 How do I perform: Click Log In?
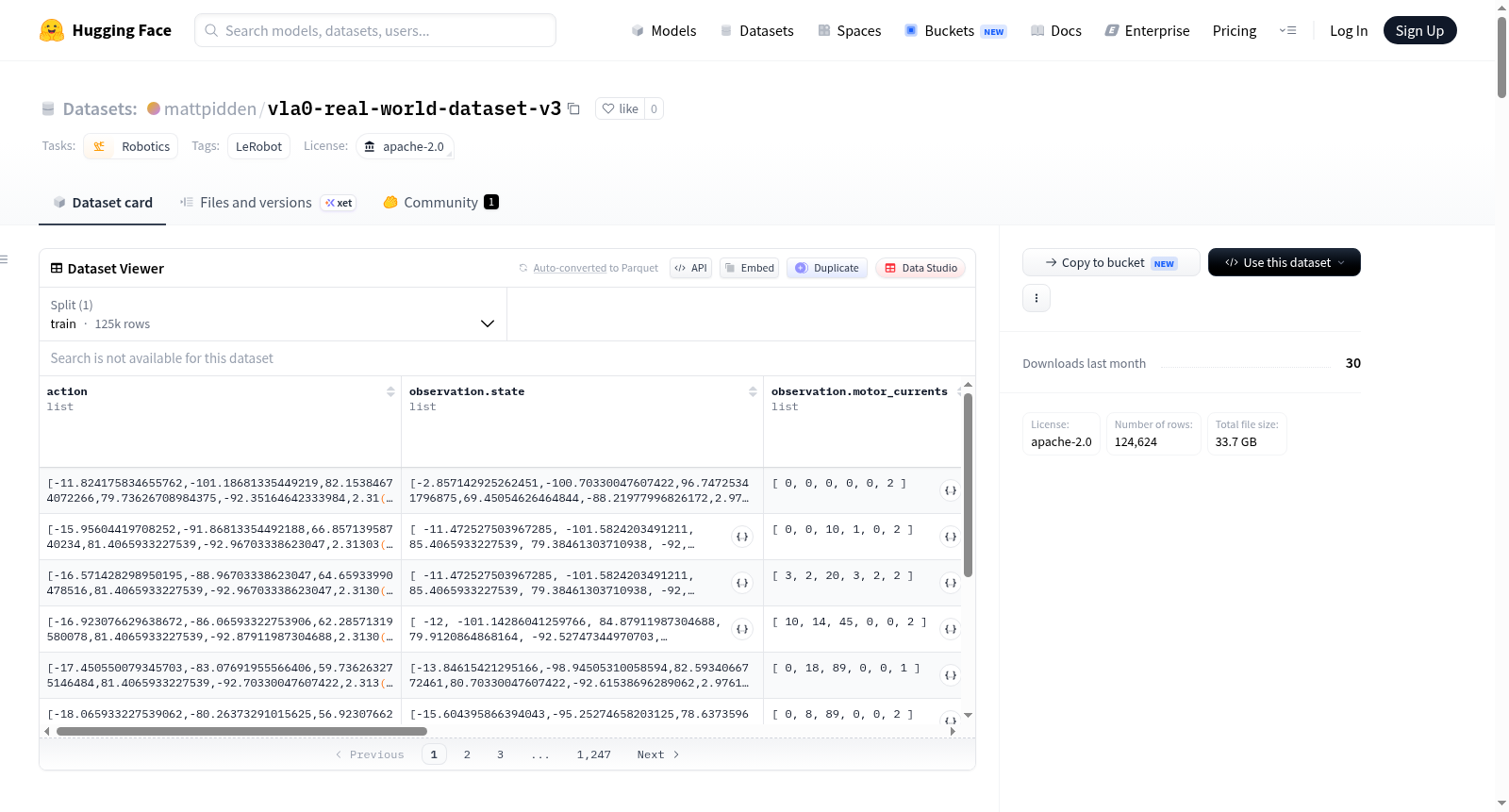point(1349,30)
